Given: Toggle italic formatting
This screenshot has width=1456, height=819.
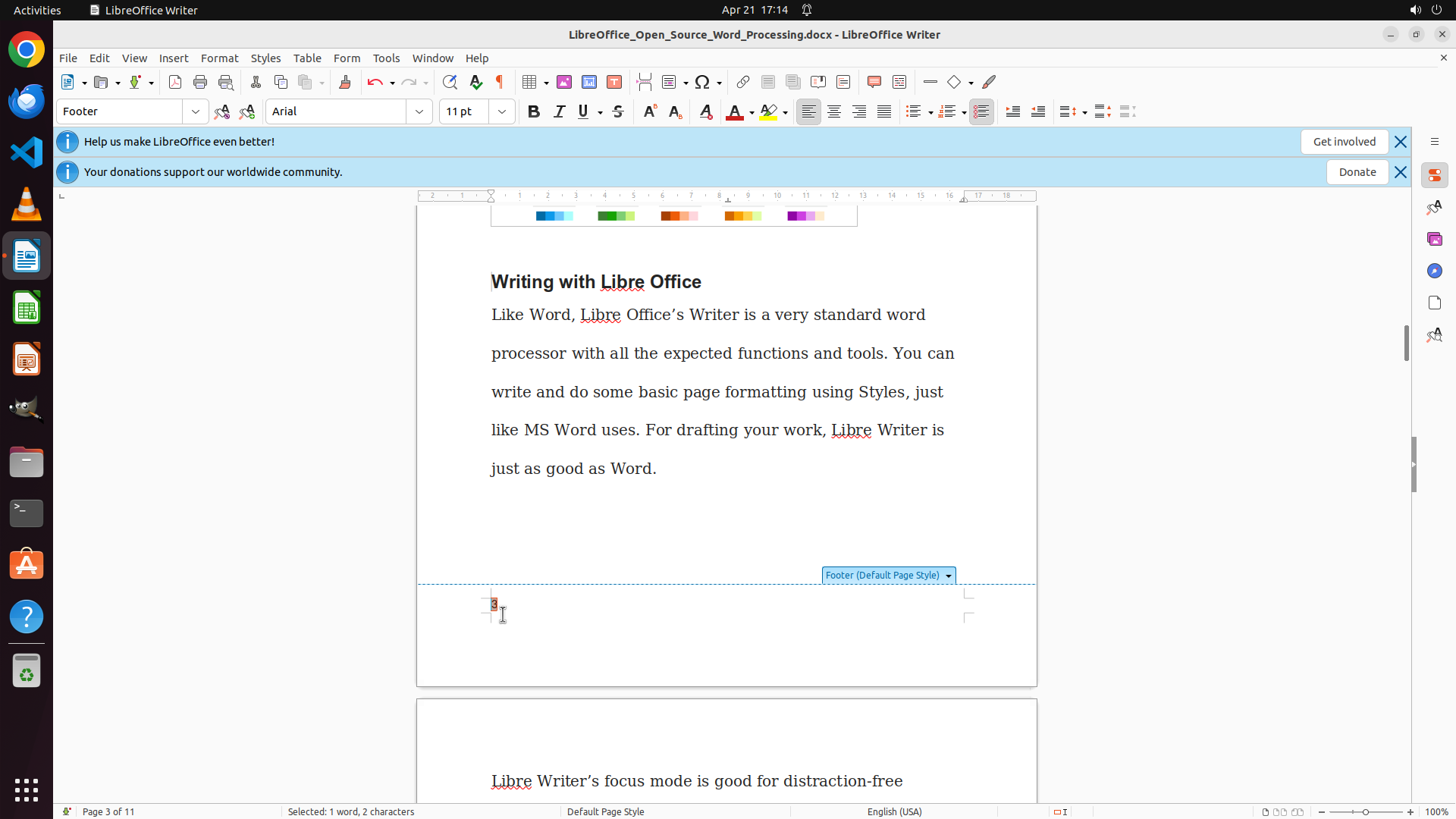Looking at the screenshot, I should (x=559, y=111).
